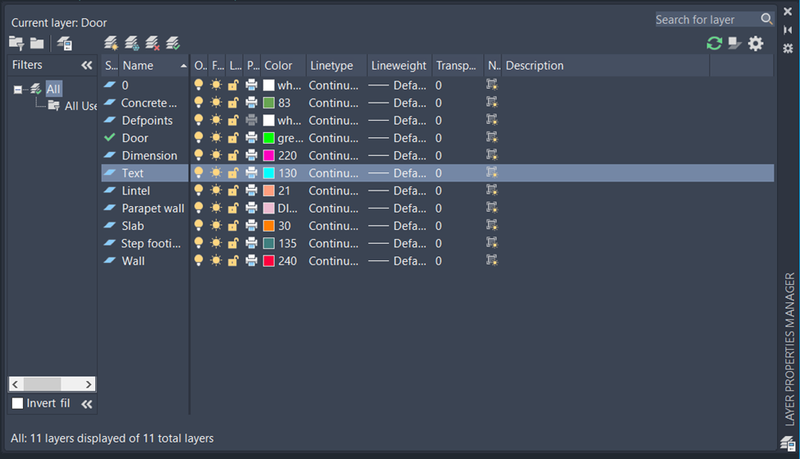The height and width of the screenshot is (459, 800).
Task: Click the New Group Filter icon
Action: tap(37, 43)
